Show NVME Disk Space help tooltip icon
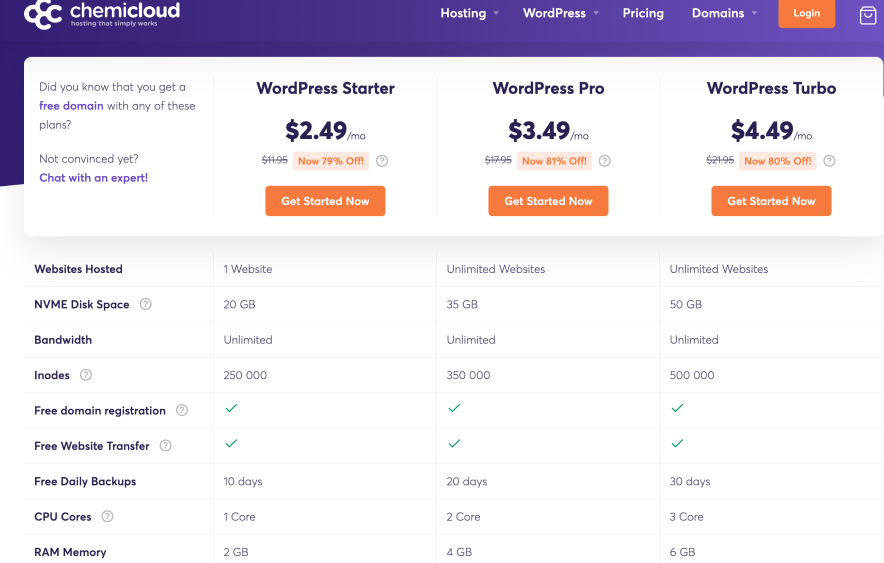884x563 pixels. (145, 304)
